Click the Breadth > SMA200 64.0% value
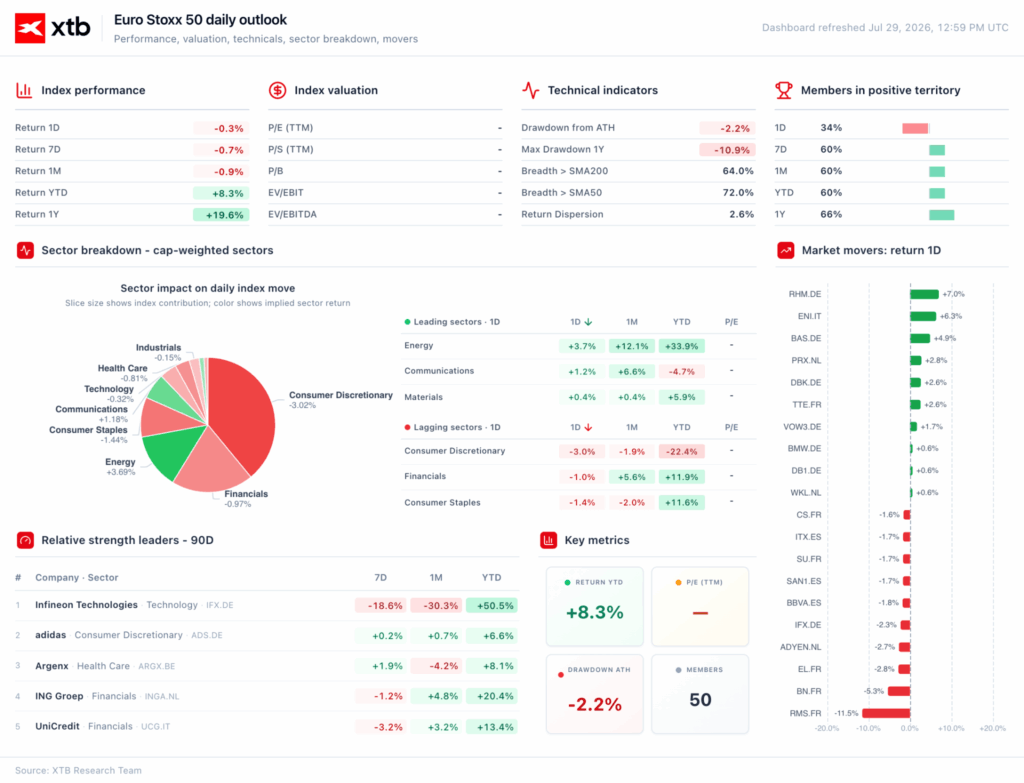Viewport: 1024px width, 783px height. click(738, 171)
